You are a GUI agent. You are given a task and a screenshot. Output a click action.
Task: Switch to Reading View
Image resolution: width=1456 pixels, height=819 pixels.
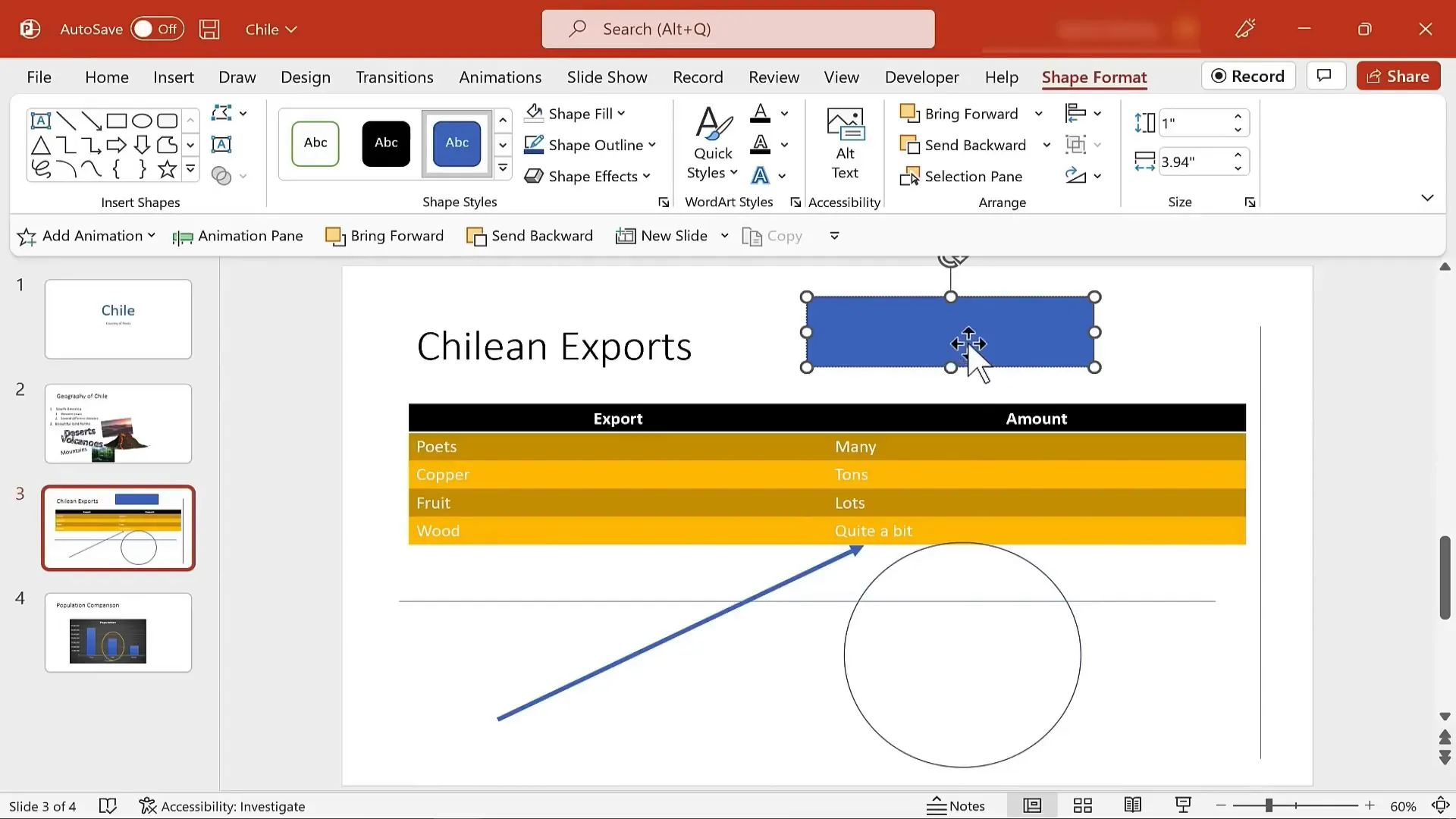pyautogui.click(x=1133, y=805)
